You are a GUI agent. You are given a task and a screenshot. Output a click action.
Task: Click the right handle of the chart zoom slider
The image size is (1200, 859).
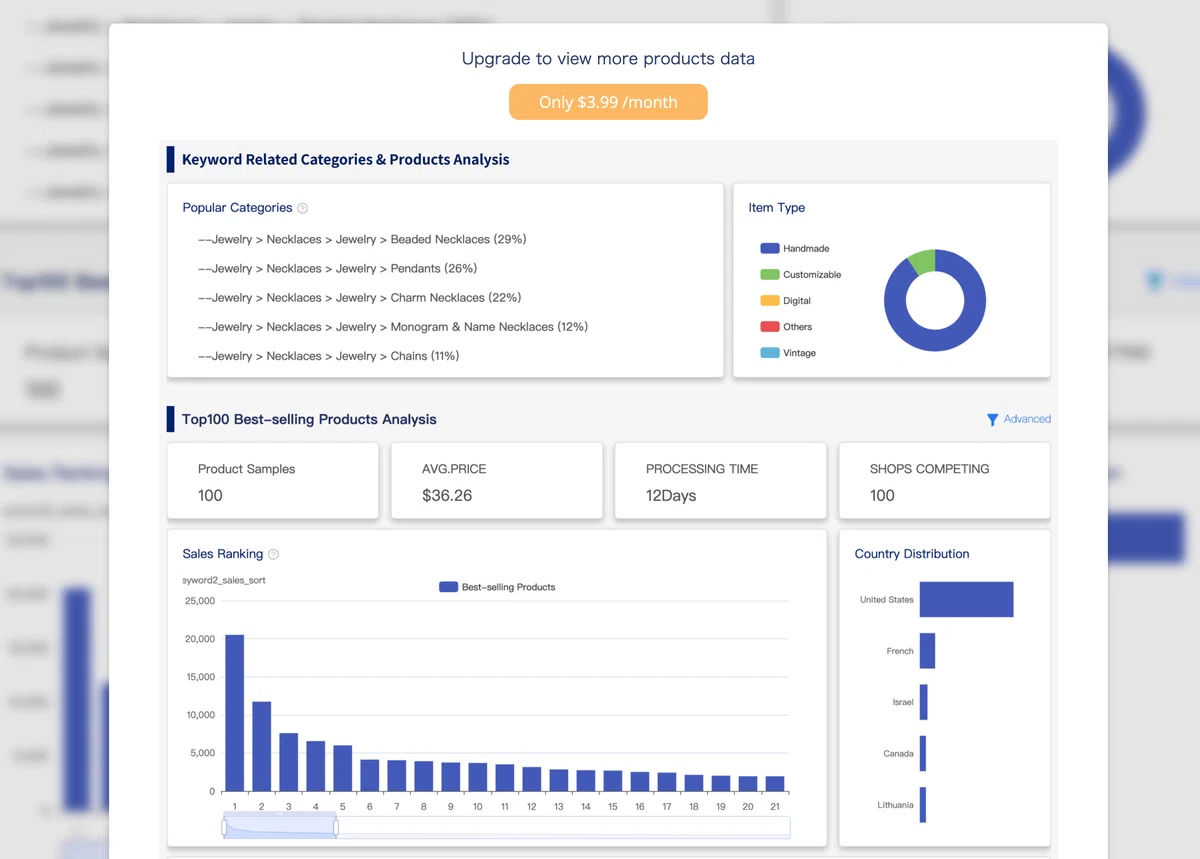point(336,827)
